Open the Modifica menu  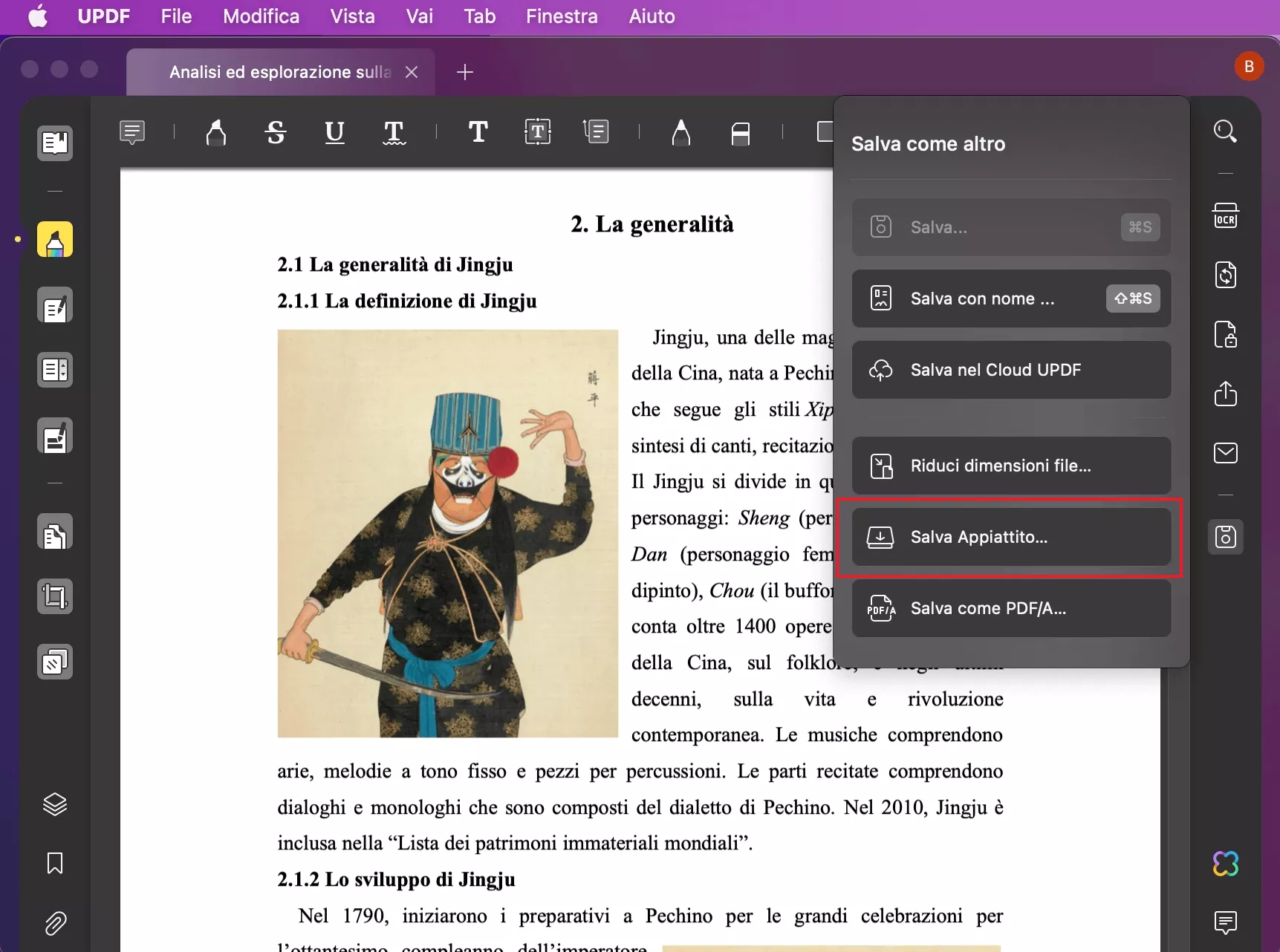pyautogui.click(x=261, y=16)
